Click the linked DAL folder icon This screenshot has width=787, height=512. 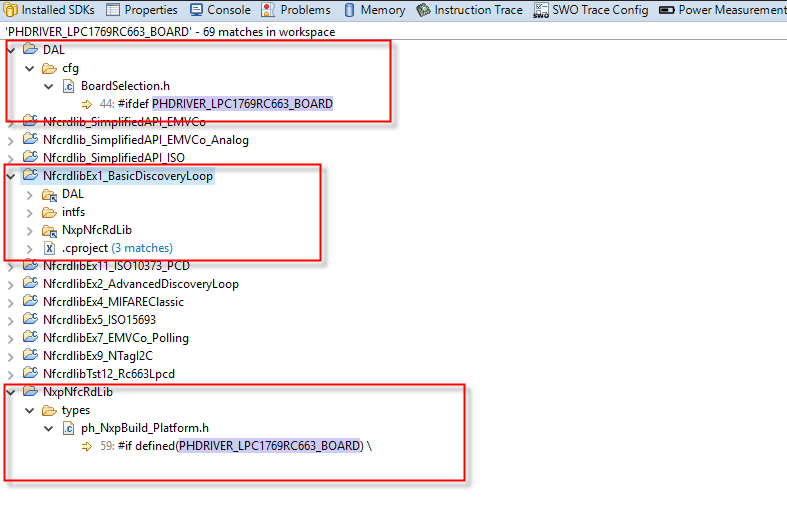tap(49, 195)
